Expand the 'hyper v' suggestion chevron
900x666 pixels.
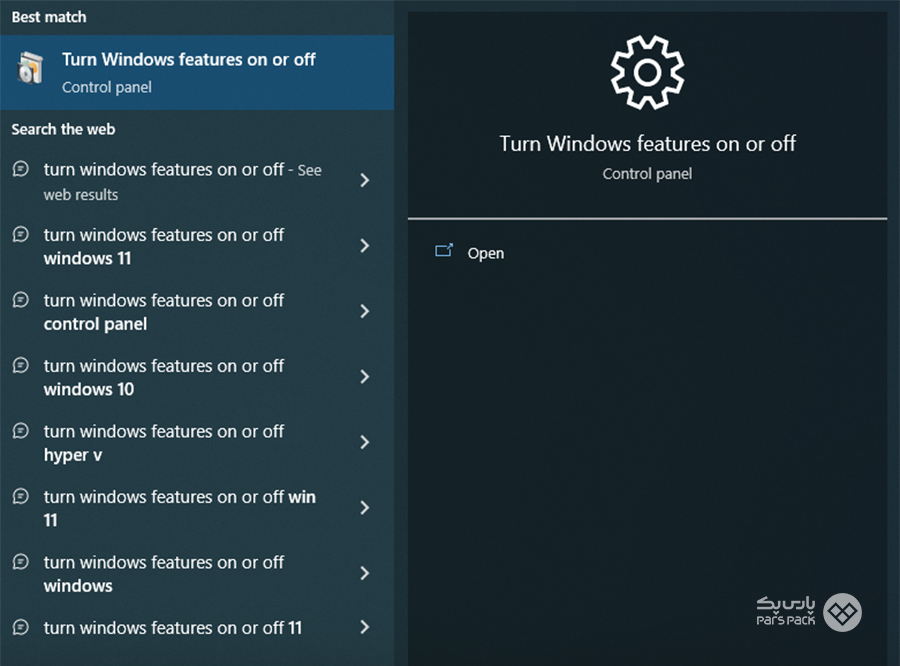364,442
